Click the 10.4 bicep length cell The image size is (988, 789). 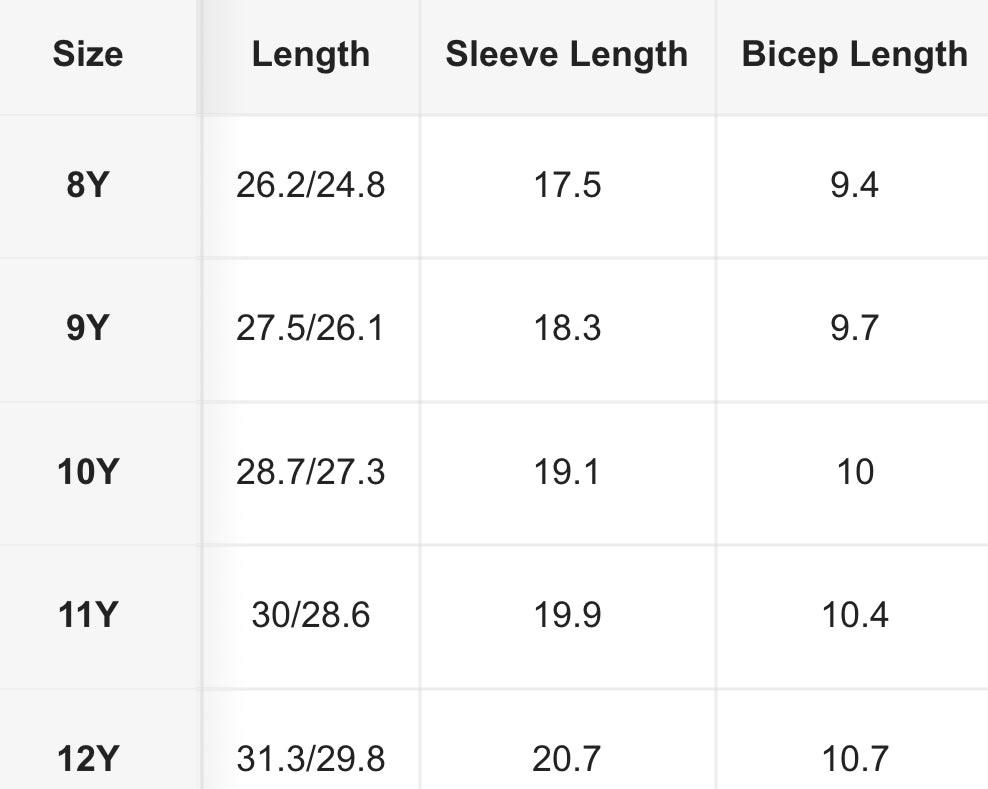coord(854,614)
